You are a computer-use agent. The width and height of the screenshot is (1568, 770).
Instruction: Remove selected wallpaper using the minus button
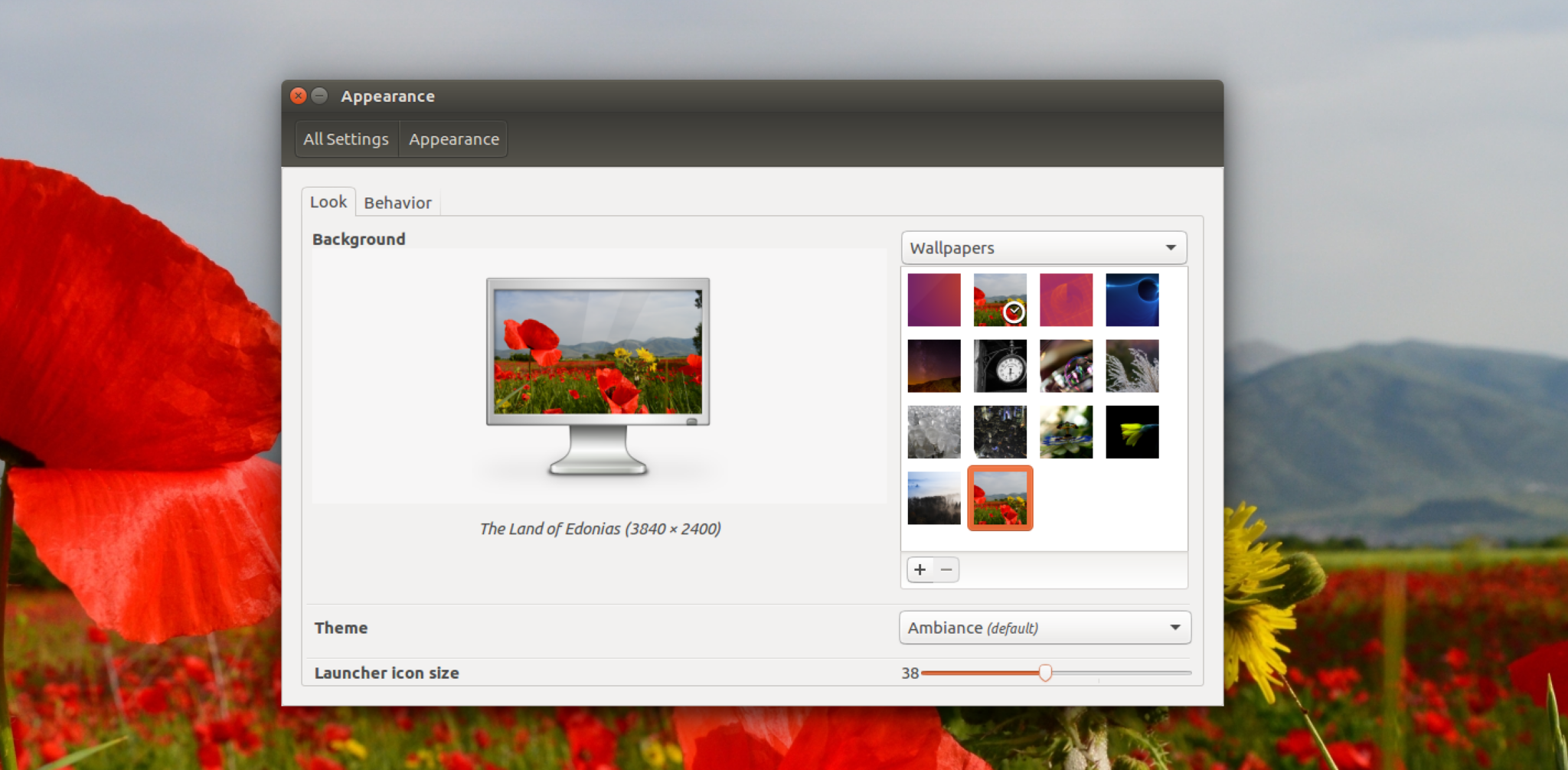pyautogui.click(x=946, y=569)
